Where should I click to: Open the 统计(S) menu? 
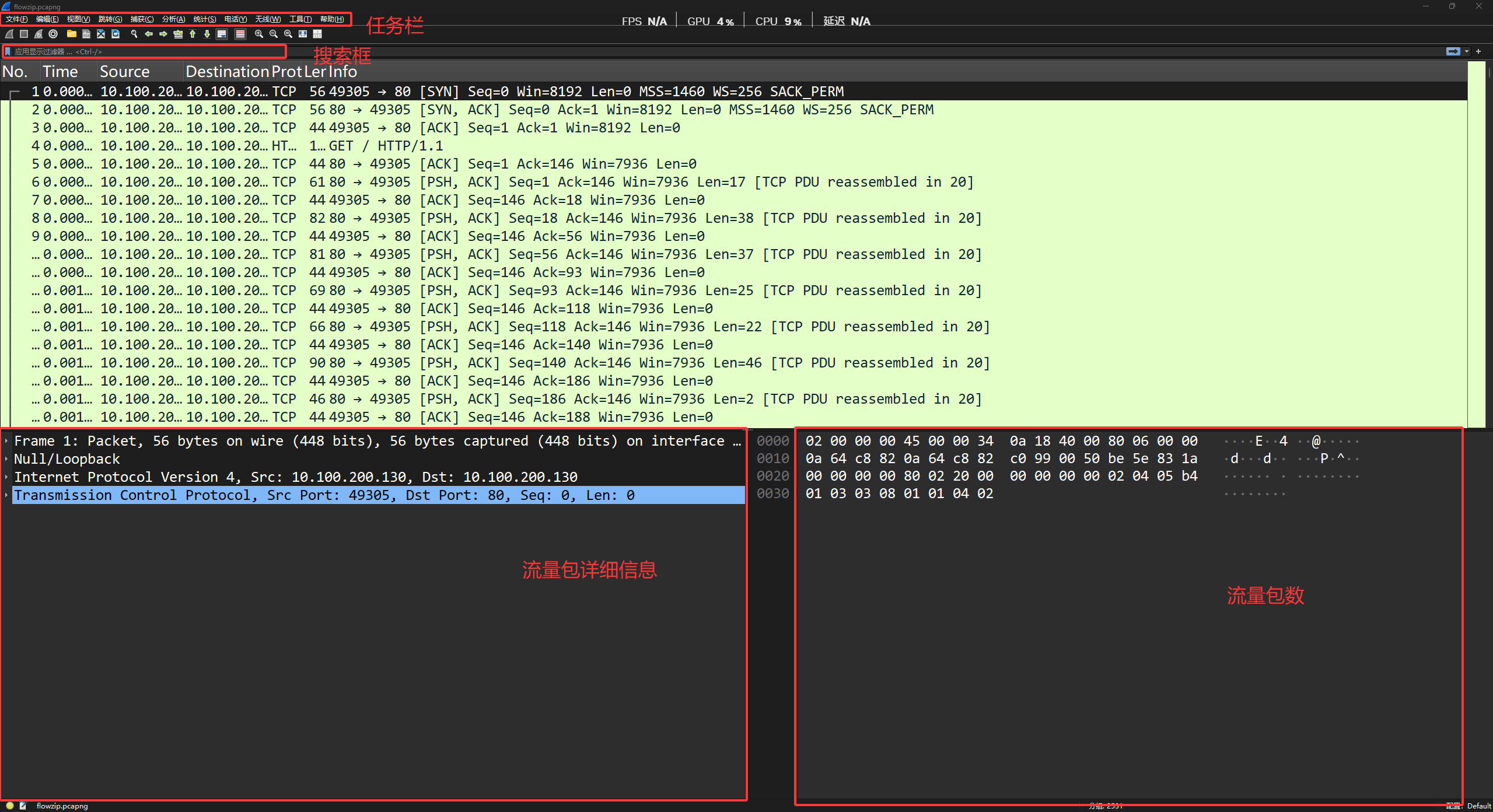204,19
